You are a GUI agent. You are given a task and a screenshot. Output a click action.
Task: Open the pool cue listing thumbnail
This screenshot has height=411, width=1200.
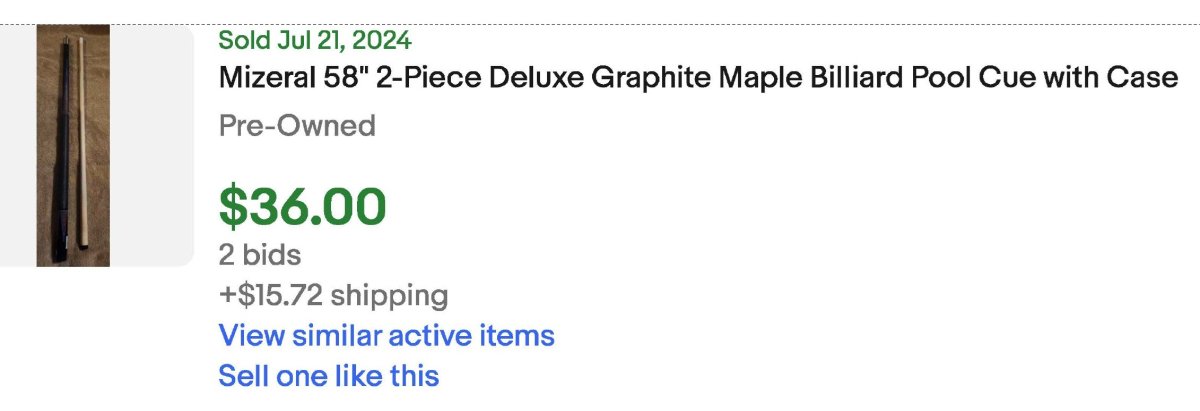[73, 146]
